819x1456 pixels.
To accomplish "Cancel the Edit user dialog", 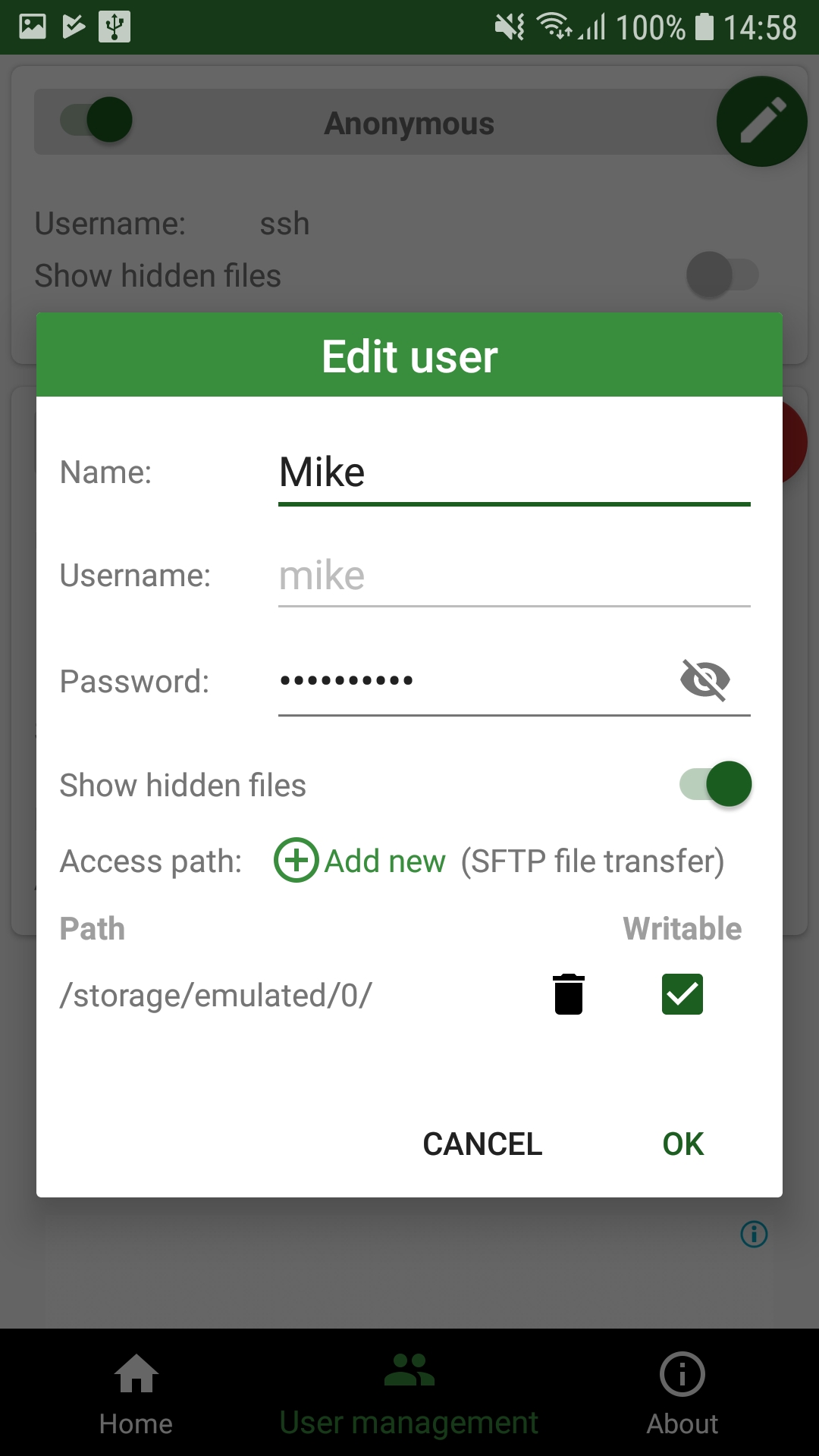I will 483,1144.
